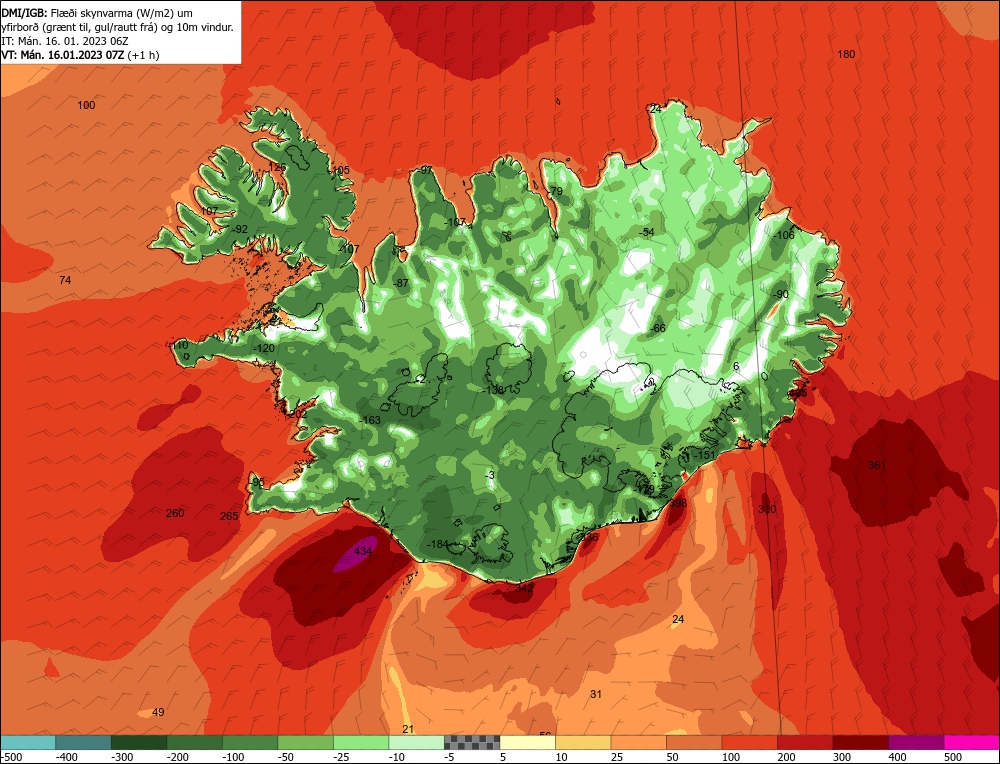Click the 'DMI/IGB' title in the header box
1000x764 pixels.
click(24, 13)
